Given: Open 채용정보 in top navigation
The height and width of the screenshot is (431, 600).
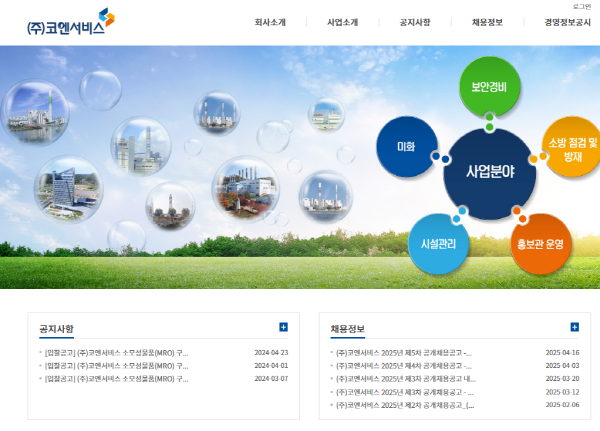Looking at the screenshot, I should (487, 22).
